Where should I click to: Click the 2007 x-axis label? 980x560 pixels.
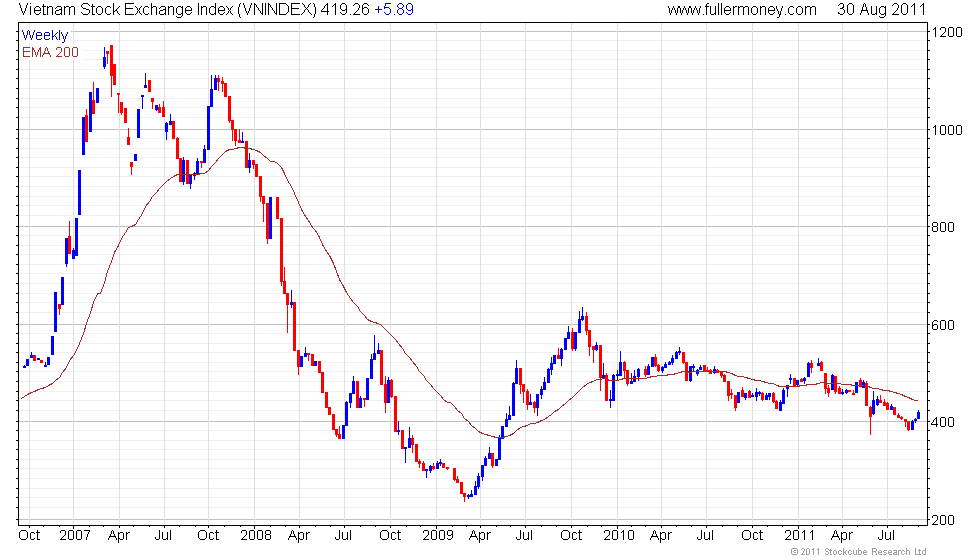click(x=75, y=536)
